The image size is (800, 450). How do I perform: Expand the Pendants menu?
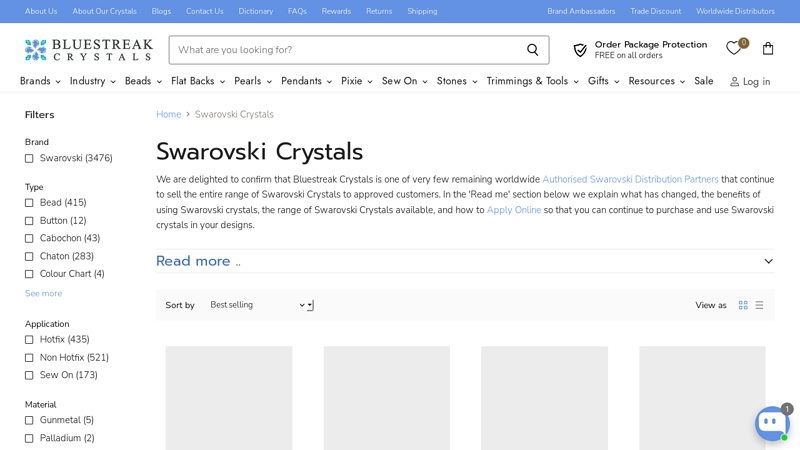pyautogui.click(x=306, y=81)
